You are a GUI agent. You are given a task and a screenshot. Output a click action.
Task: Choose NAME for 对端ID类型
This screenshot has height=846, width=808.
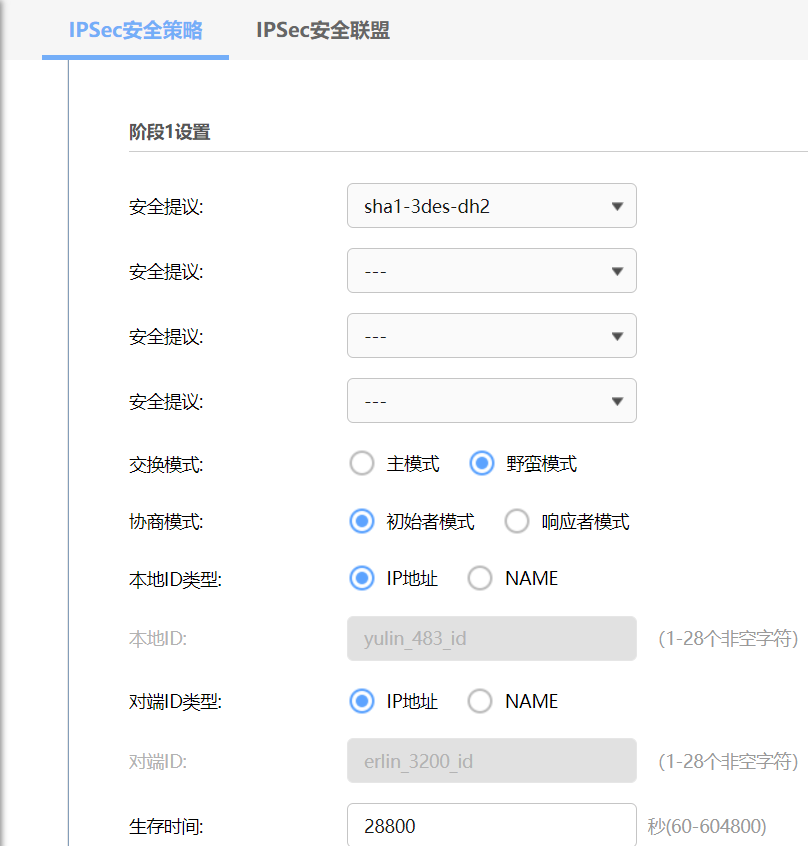(481, 701)
